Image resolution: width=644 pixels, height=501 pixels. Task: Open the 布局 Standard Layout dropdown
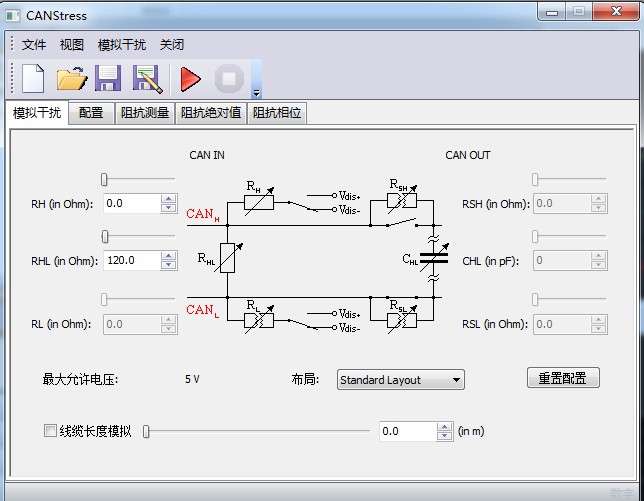400,380
